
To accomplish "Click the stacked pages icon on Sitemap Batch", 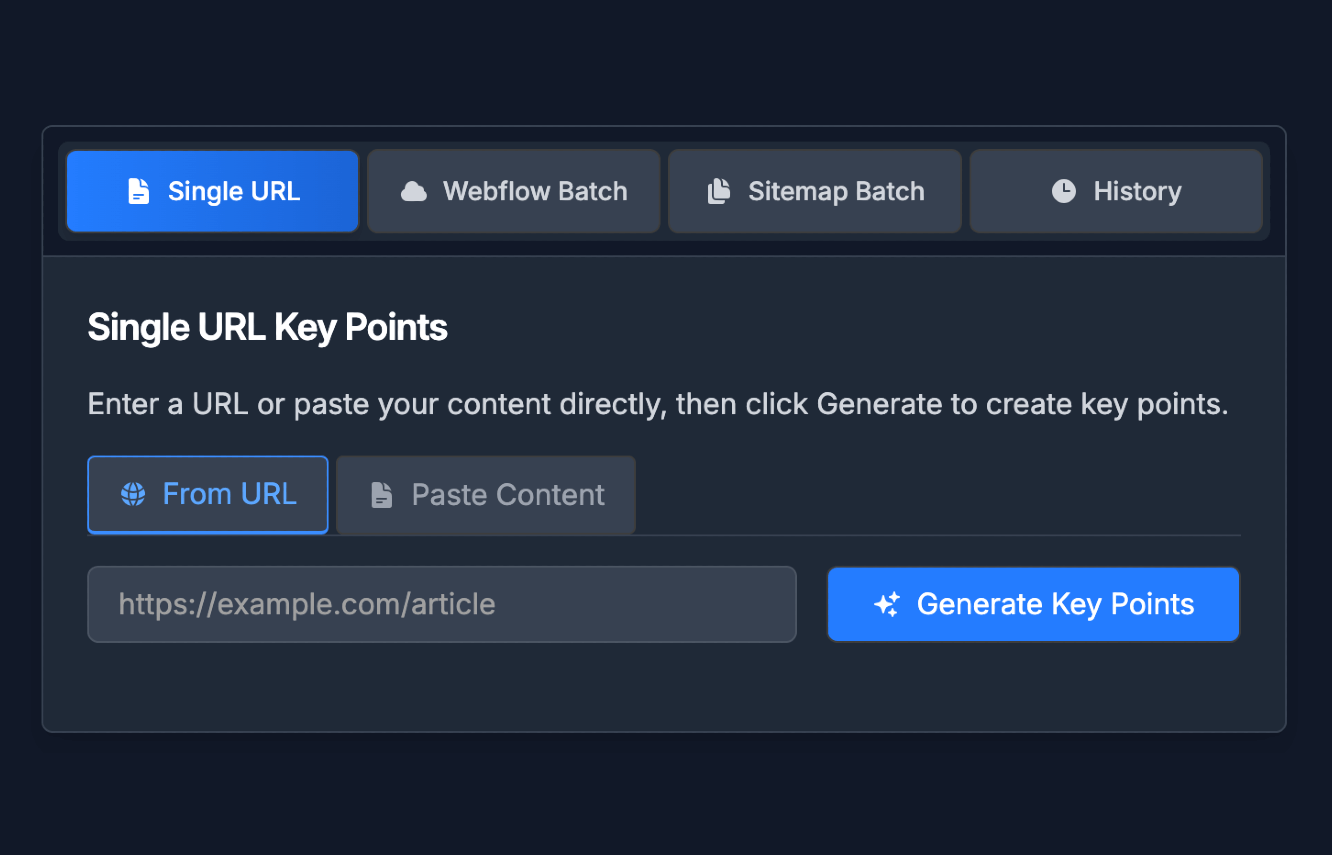I will [721, 190].
